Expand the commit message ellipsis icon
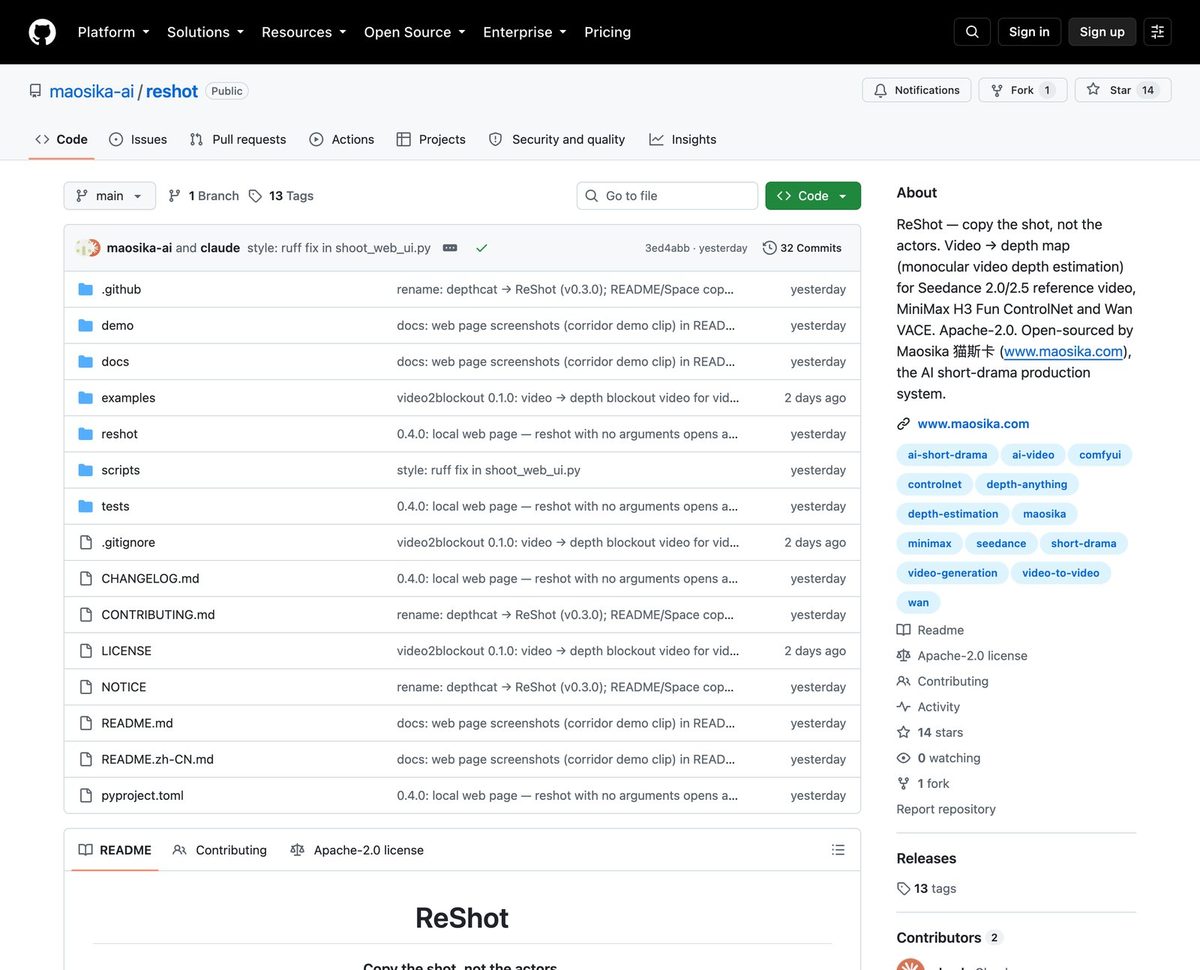 point(450,248)
